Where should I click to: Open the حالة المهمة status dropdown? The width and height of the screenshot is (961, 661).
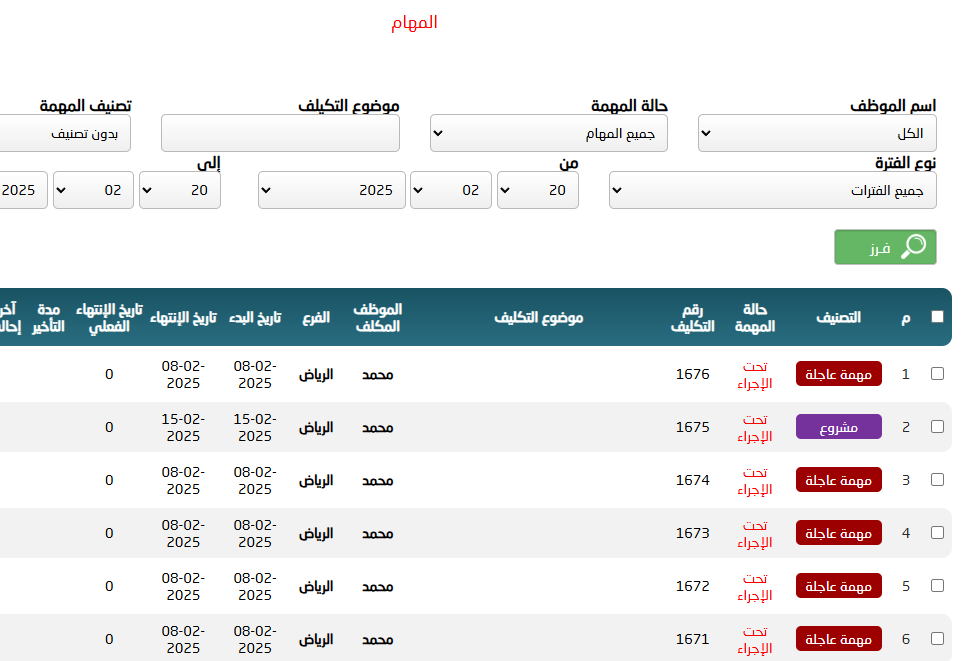(549, 133)
